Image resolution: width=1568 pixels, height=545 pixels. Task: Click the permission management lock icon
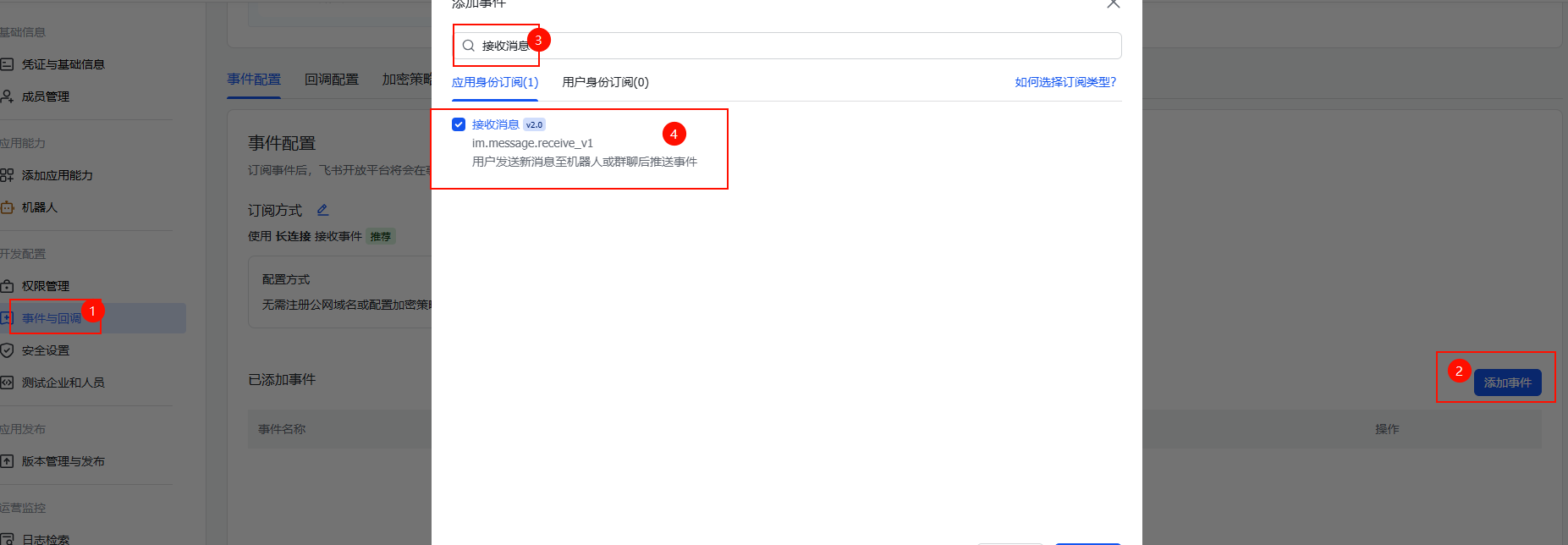(x=7, y=286)
